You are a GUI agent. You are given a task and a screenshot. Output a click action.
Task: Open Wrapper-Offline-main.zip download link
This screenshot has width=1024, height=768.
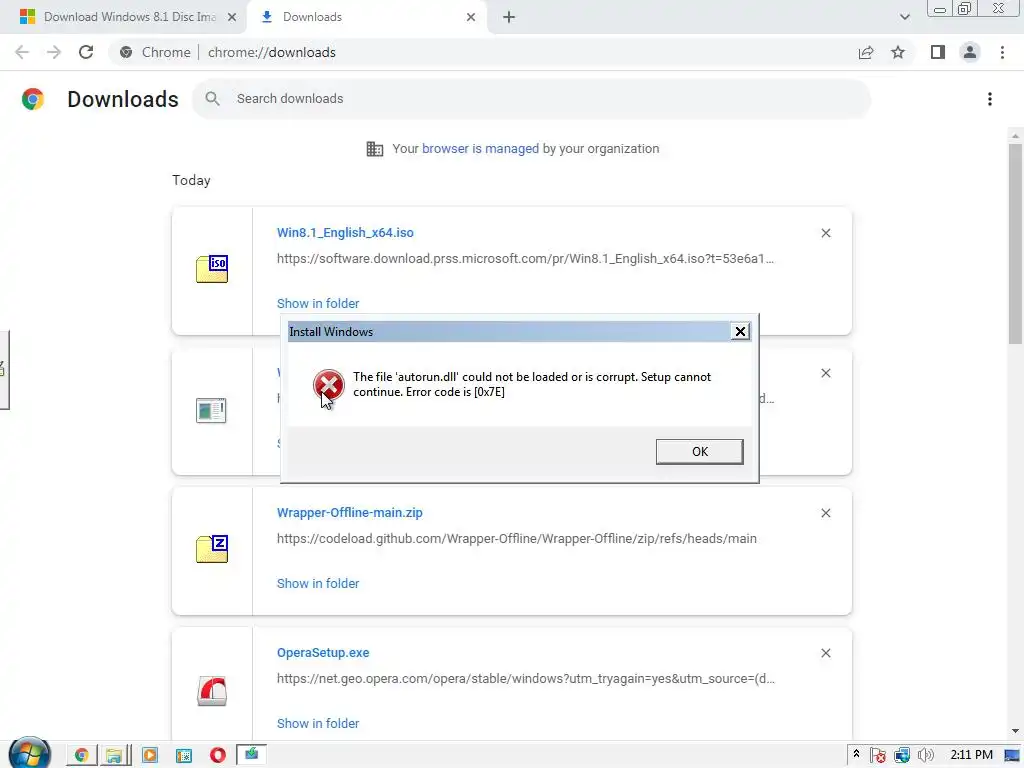pos(349,513)
